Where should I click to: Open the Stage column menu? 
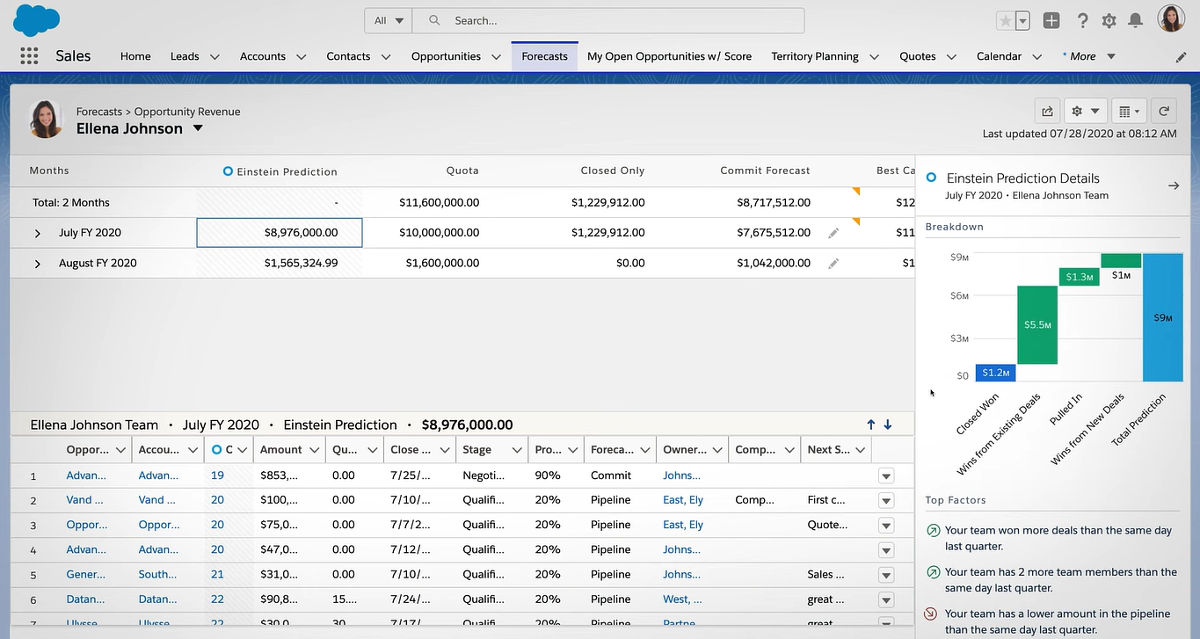(516, 450)
